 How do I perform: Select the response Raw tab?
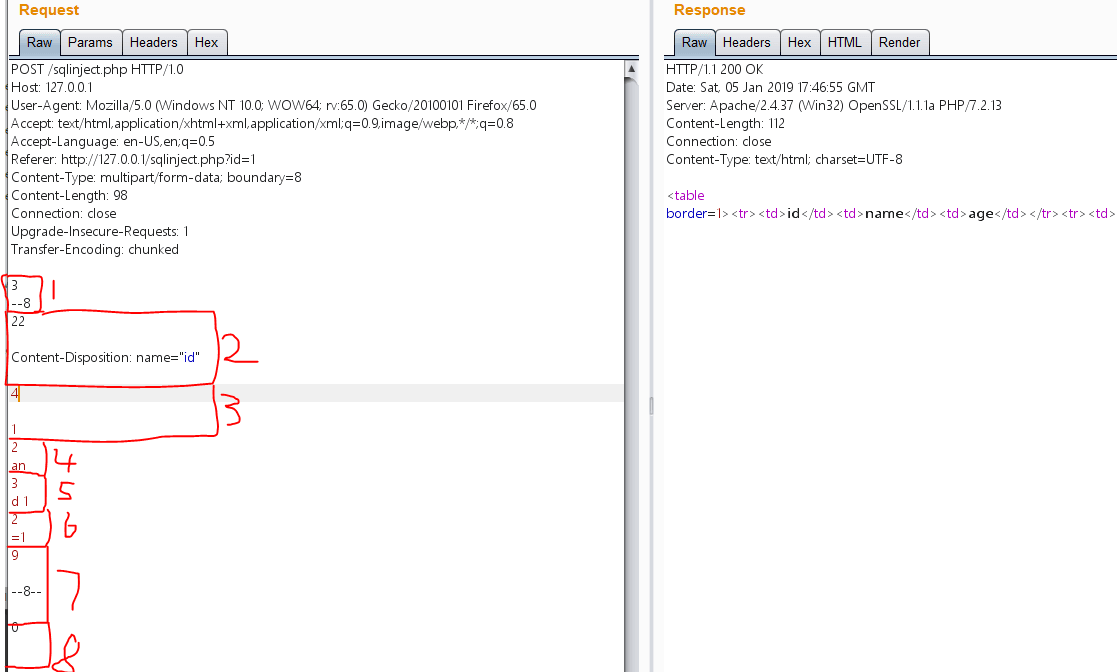pos(694,42)
